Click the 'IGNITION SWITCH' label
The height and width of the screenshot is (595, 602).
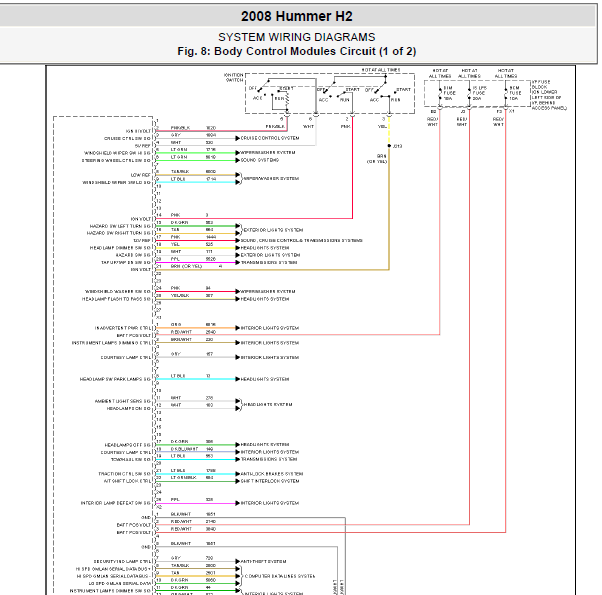click(x=234, y=78)
